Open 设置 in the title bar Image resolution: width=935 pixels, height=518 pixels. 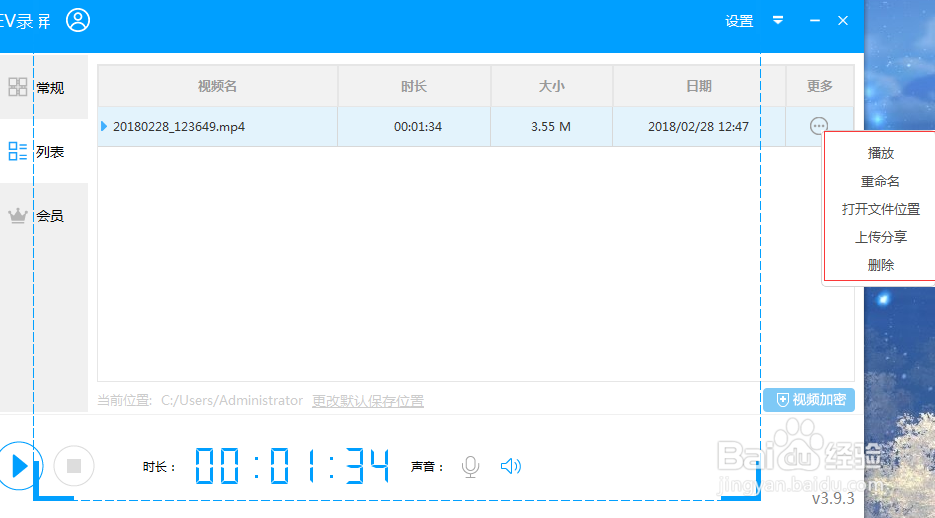click(739, 21)
